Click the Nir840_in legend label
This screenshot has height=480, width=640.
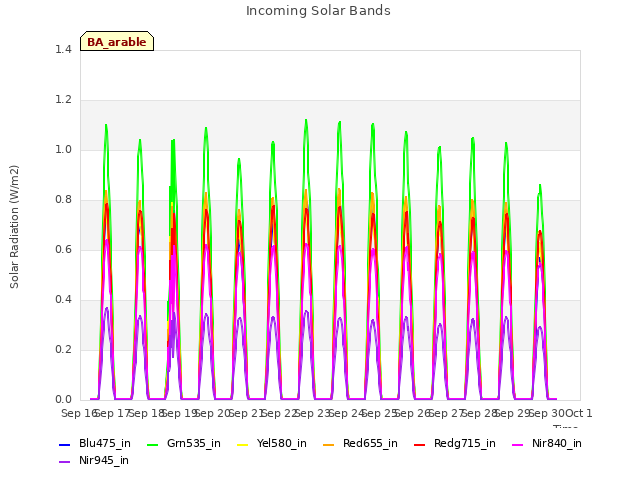tap(557, 443)
